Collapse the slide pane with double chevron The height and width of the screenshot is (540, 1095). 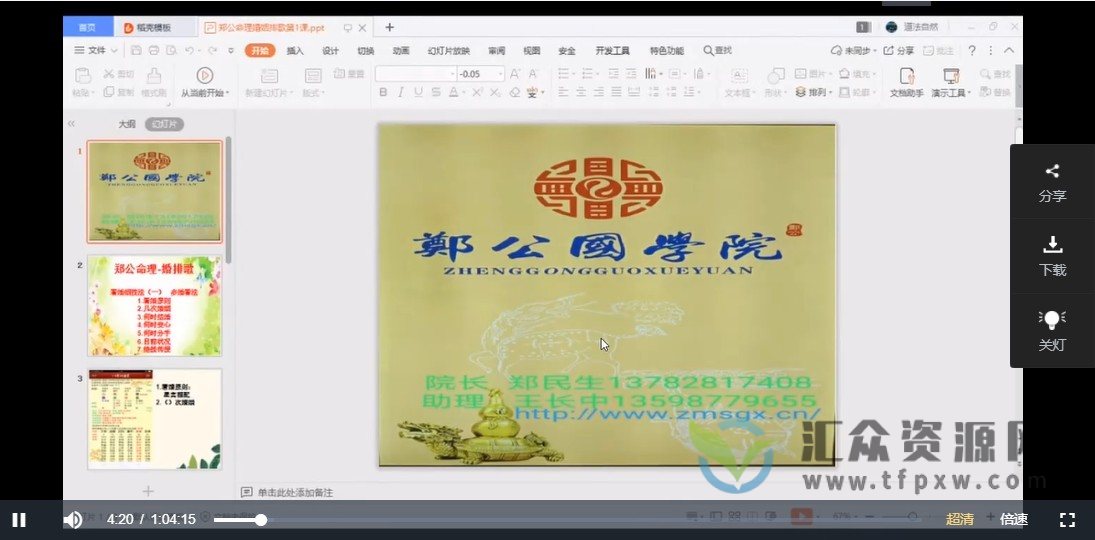point(71,124)
